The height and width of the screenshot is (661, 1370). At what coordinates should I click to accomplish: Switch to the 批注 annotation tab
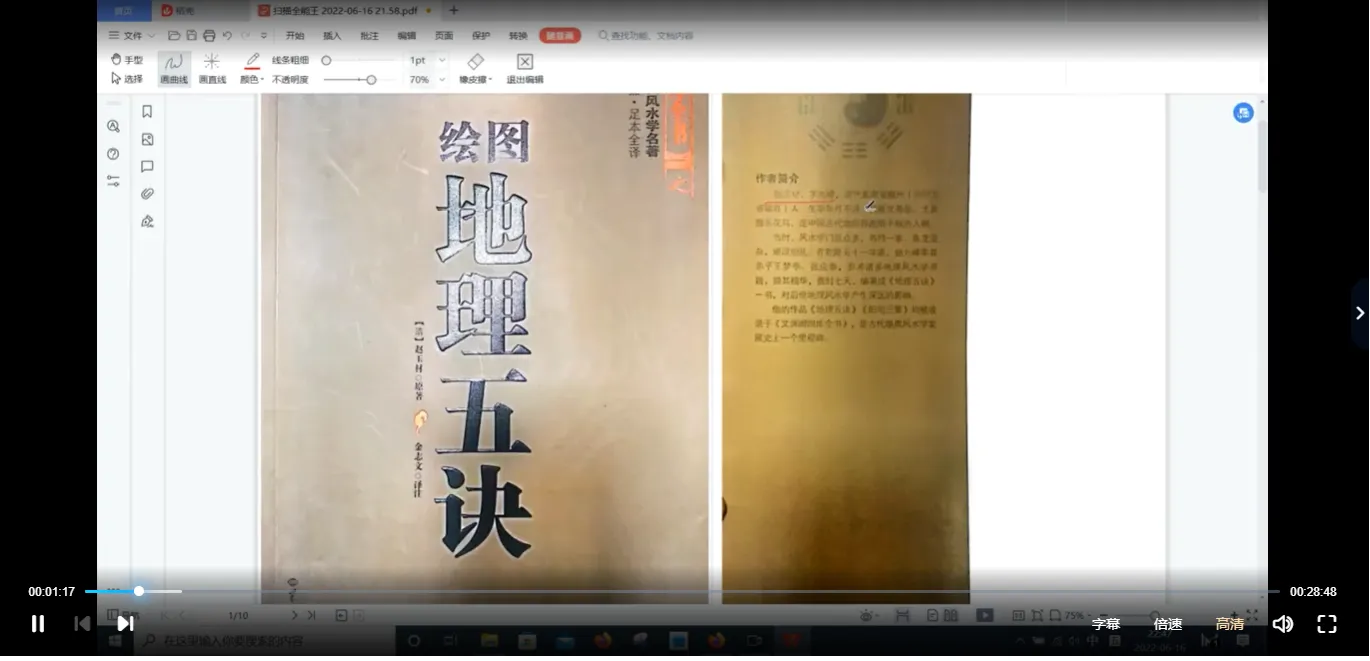(369, 36)
